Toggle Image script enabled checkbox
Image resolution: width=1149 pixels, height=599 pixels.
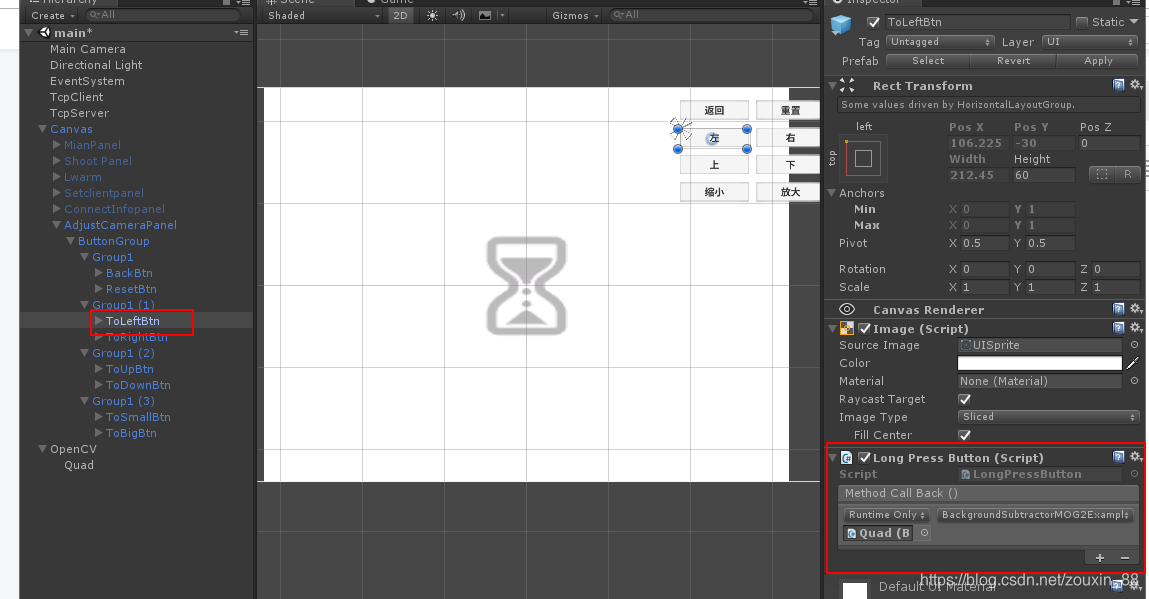(x=865, y=328)
